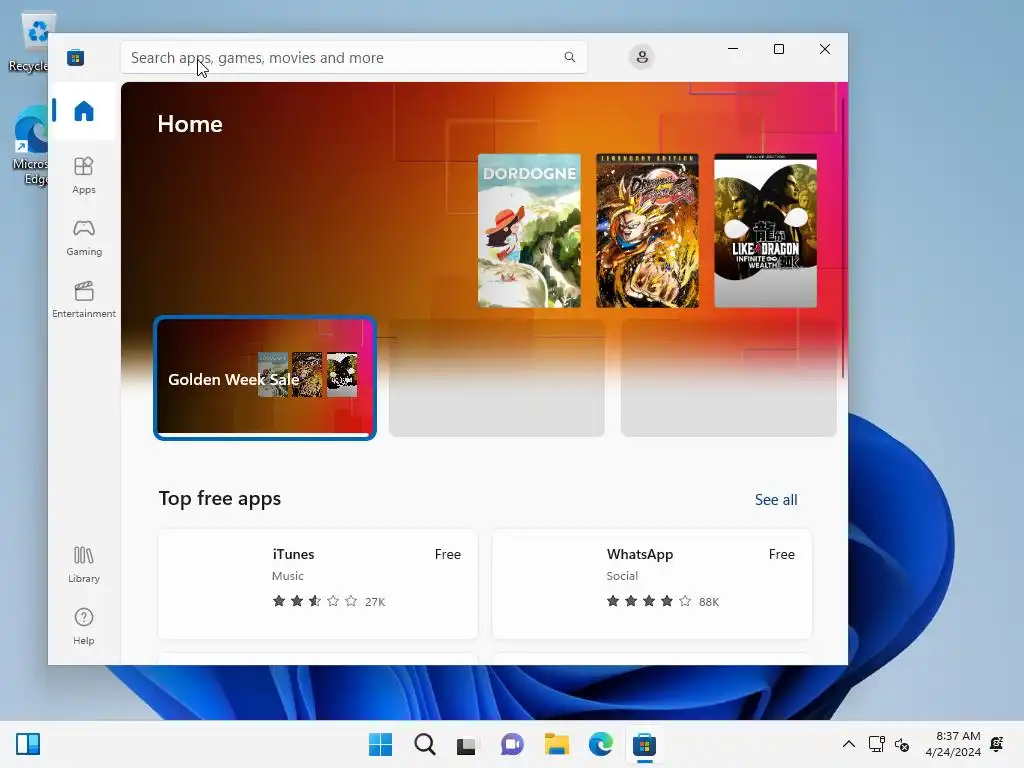Click the Music category under iTunes
The image size is (1024, 768).
coord(287,576)
